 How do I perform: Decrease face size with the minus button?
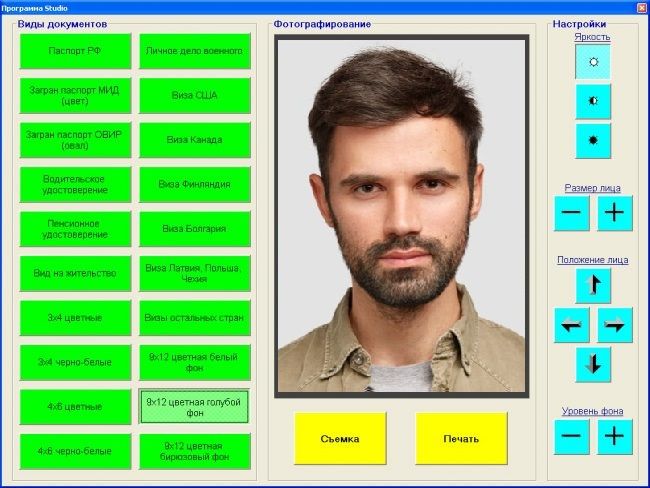pos(572,212)
